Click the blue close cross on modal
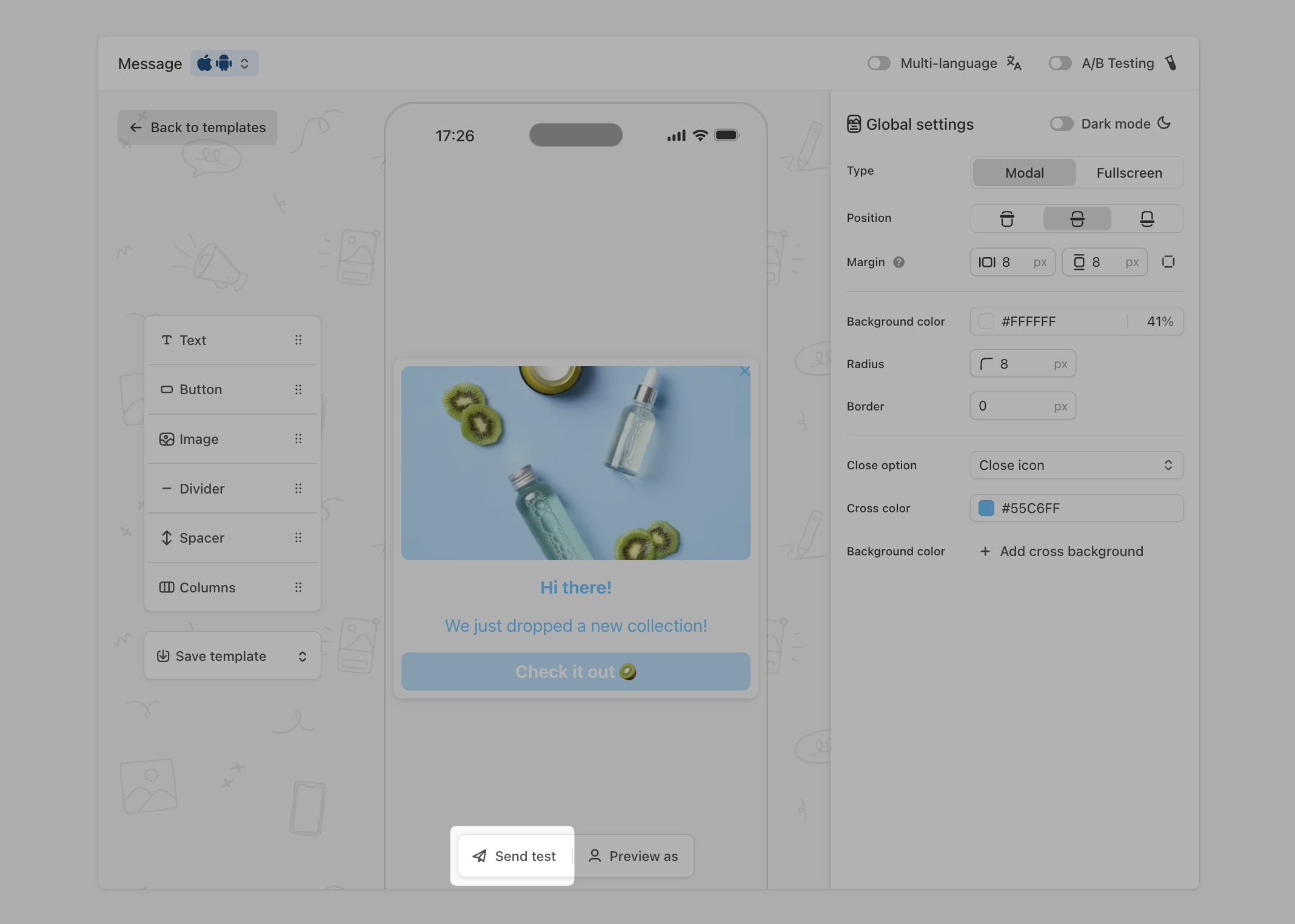The image size is (1295, 924). (x=745, y=371)
